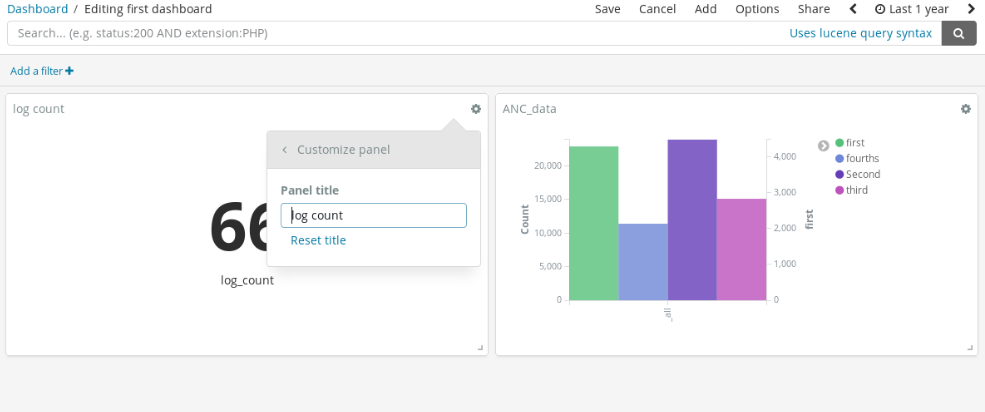The height and width of the screenshot is (412, 985).
Task: Toggle the 'fourths' legend series
Action: 862,158
